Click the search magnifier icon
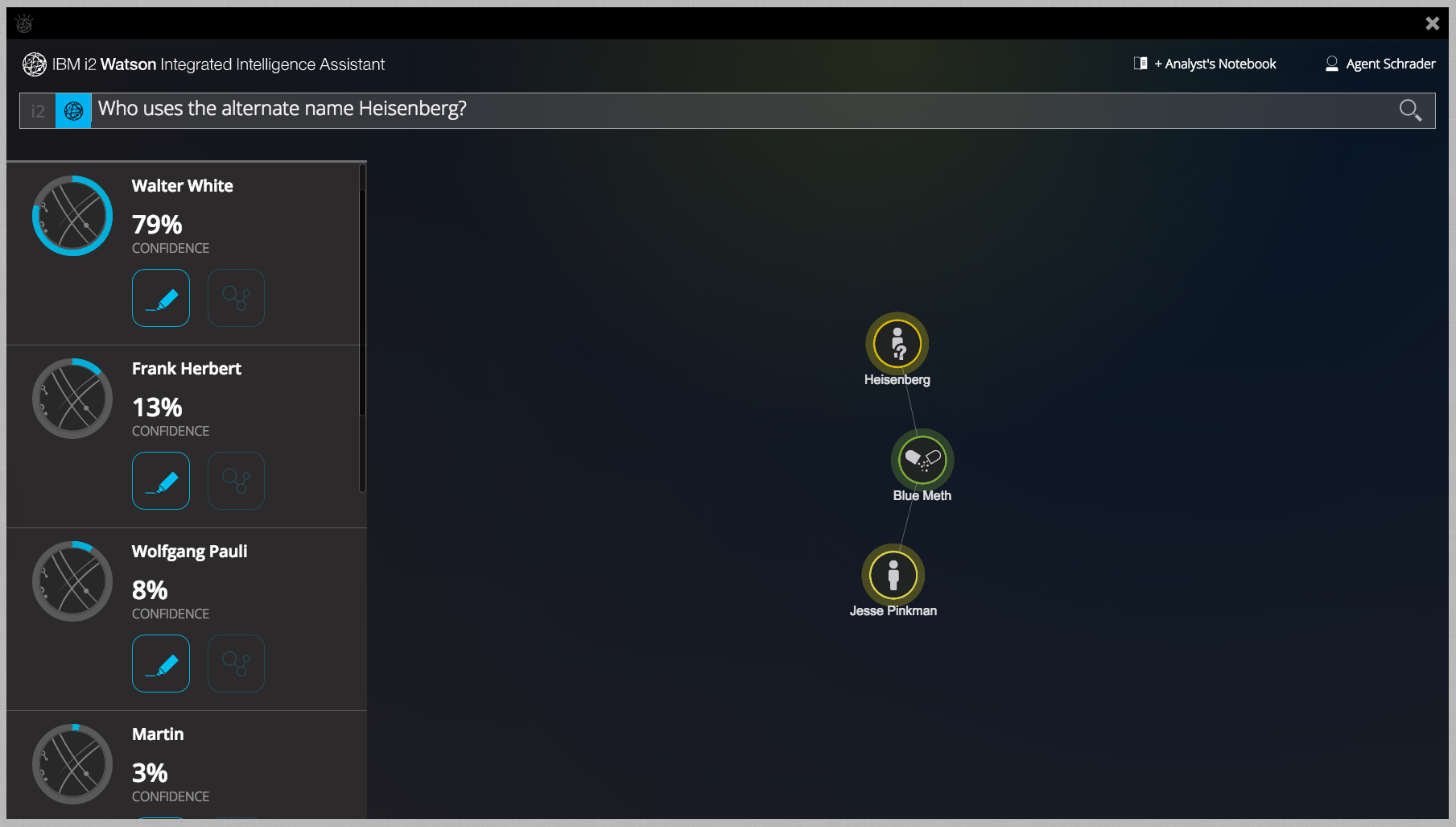The width and height of the screenshot is (1456, 827). (x=1410, y=110)
